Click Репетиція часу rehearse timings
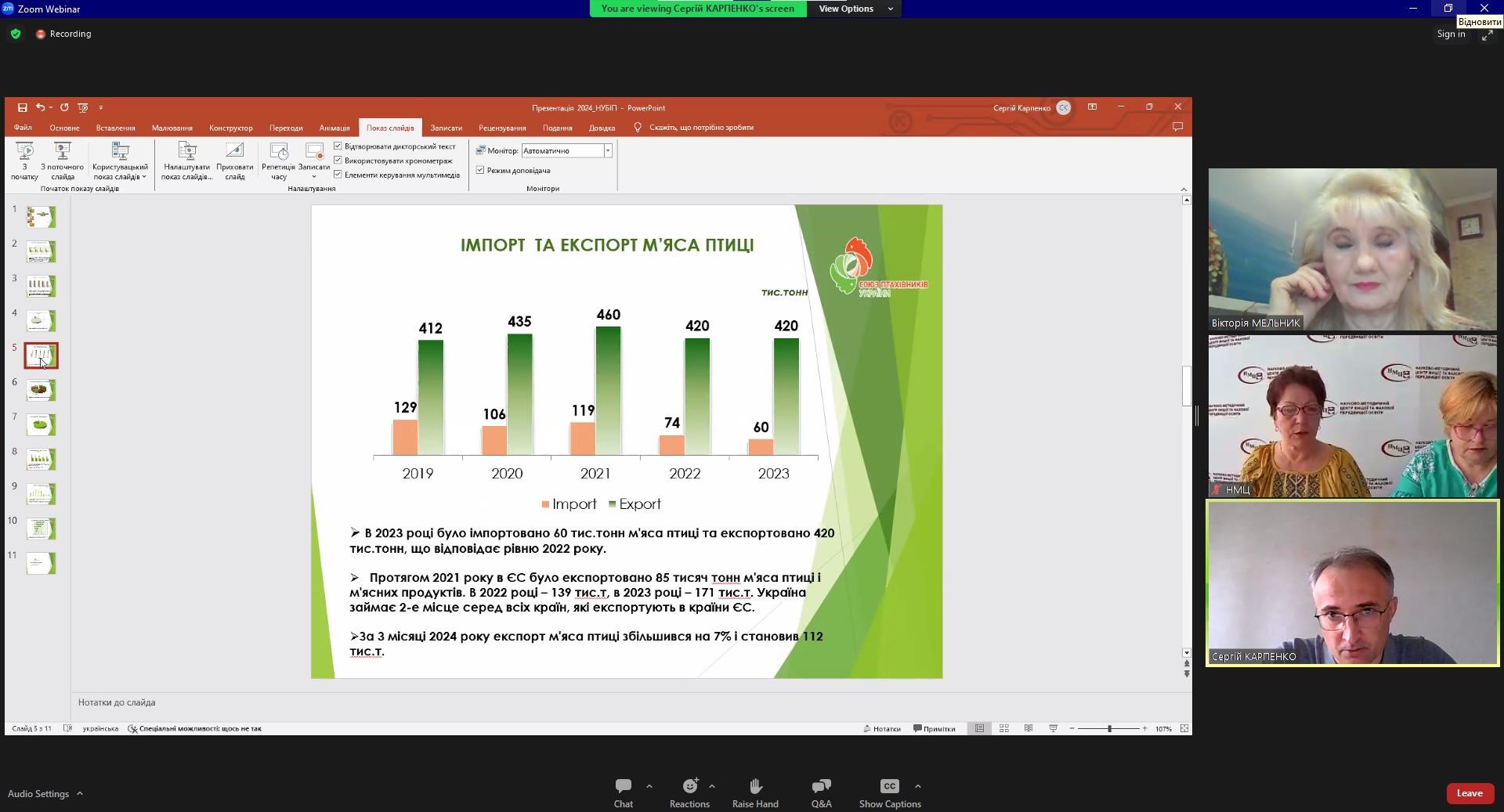This screenshot has height=812, width=1504. [x=279, y=161]
